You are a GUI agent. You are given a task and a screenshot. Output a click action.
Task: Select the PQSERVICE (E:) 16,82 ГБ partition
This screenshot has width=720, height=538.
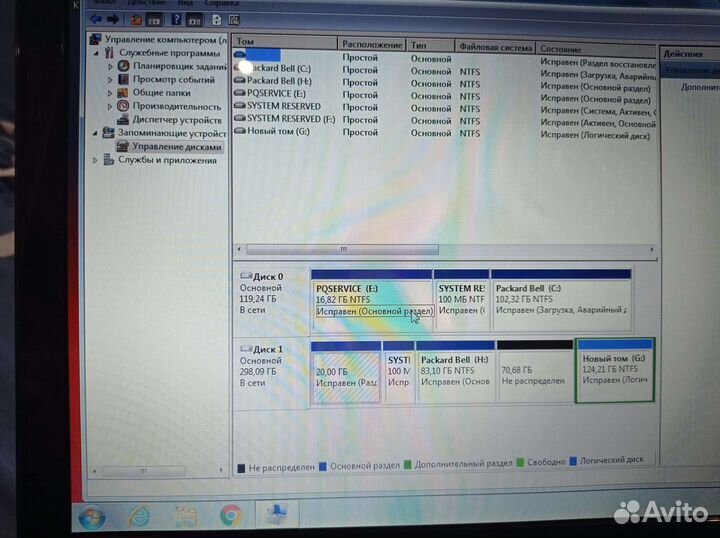pyautogui.click(x=371, y=300)
